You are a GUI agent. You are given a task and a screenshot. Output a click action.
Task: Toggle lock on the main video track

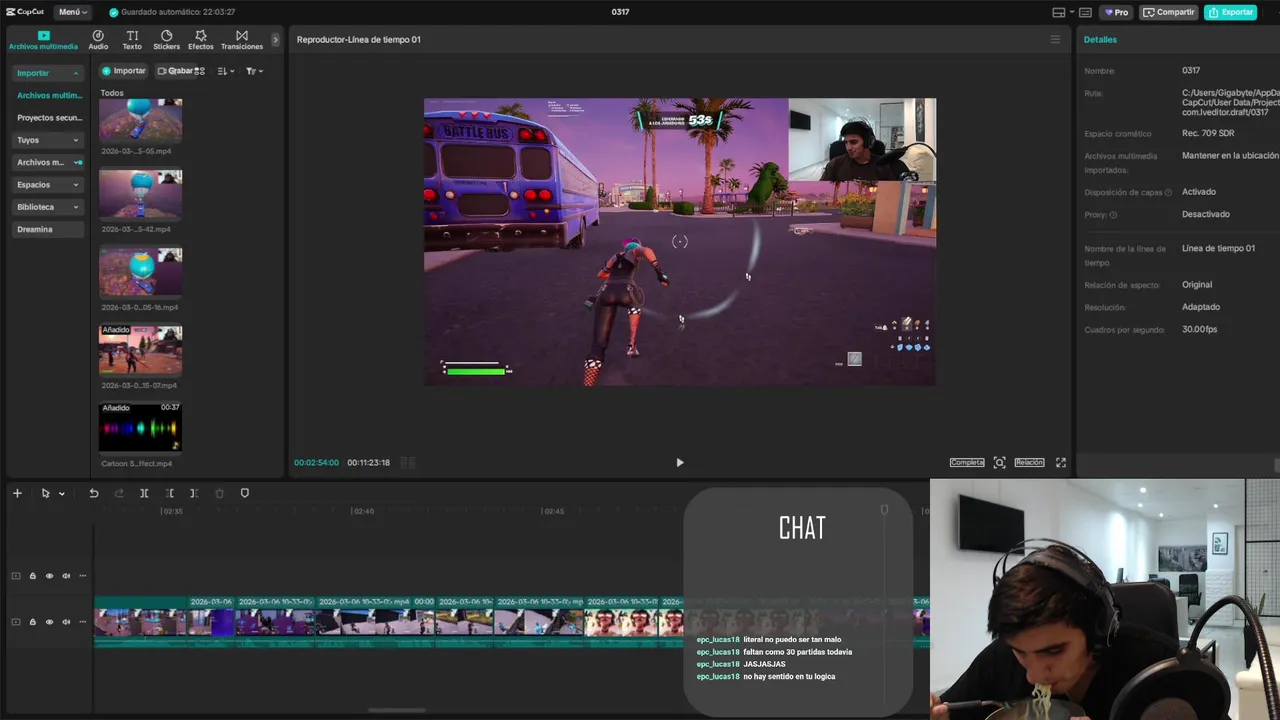coord(32,622)
